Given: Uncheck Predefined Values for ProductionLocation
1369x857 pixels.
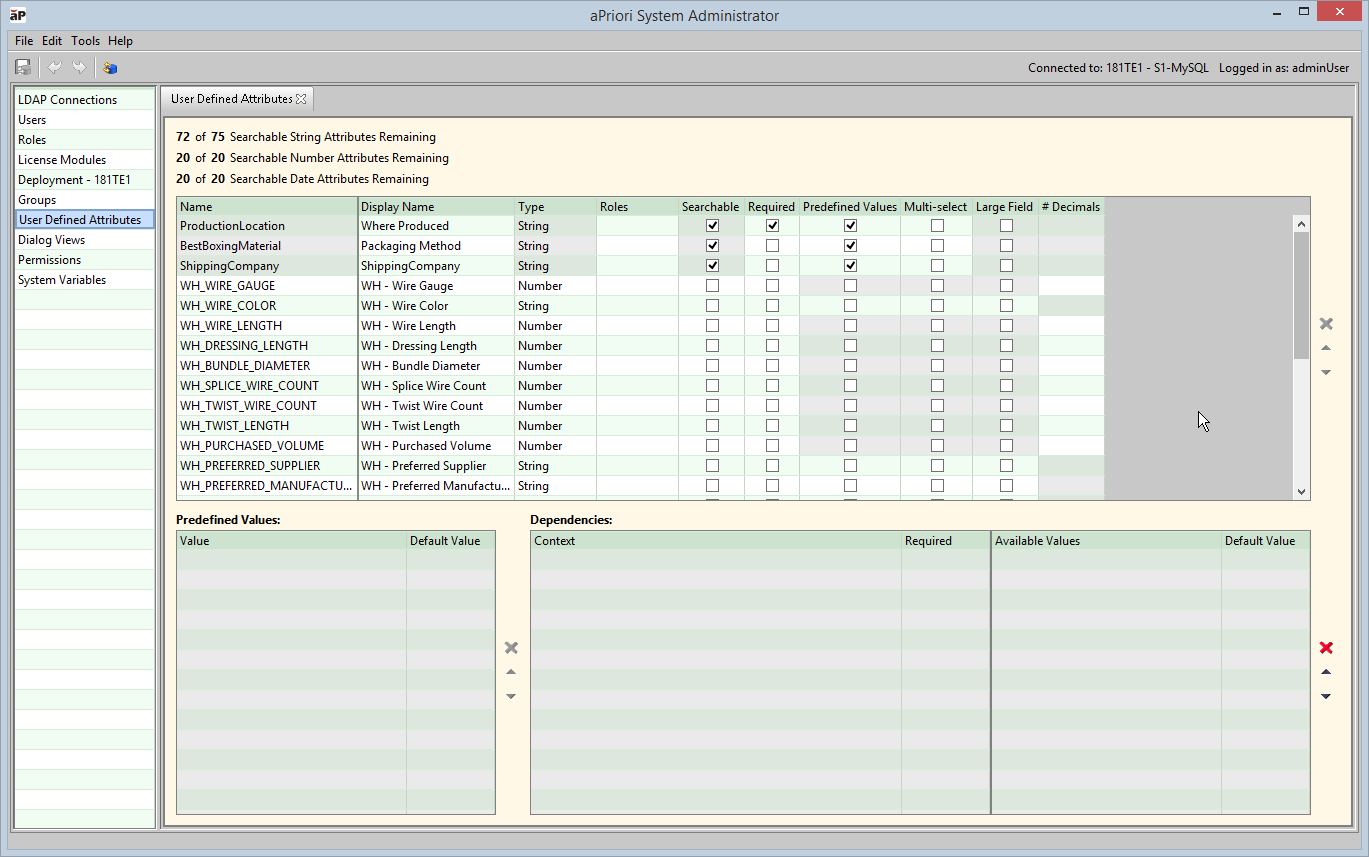Looking at the screenshot, I should click(x=850, y=226).
